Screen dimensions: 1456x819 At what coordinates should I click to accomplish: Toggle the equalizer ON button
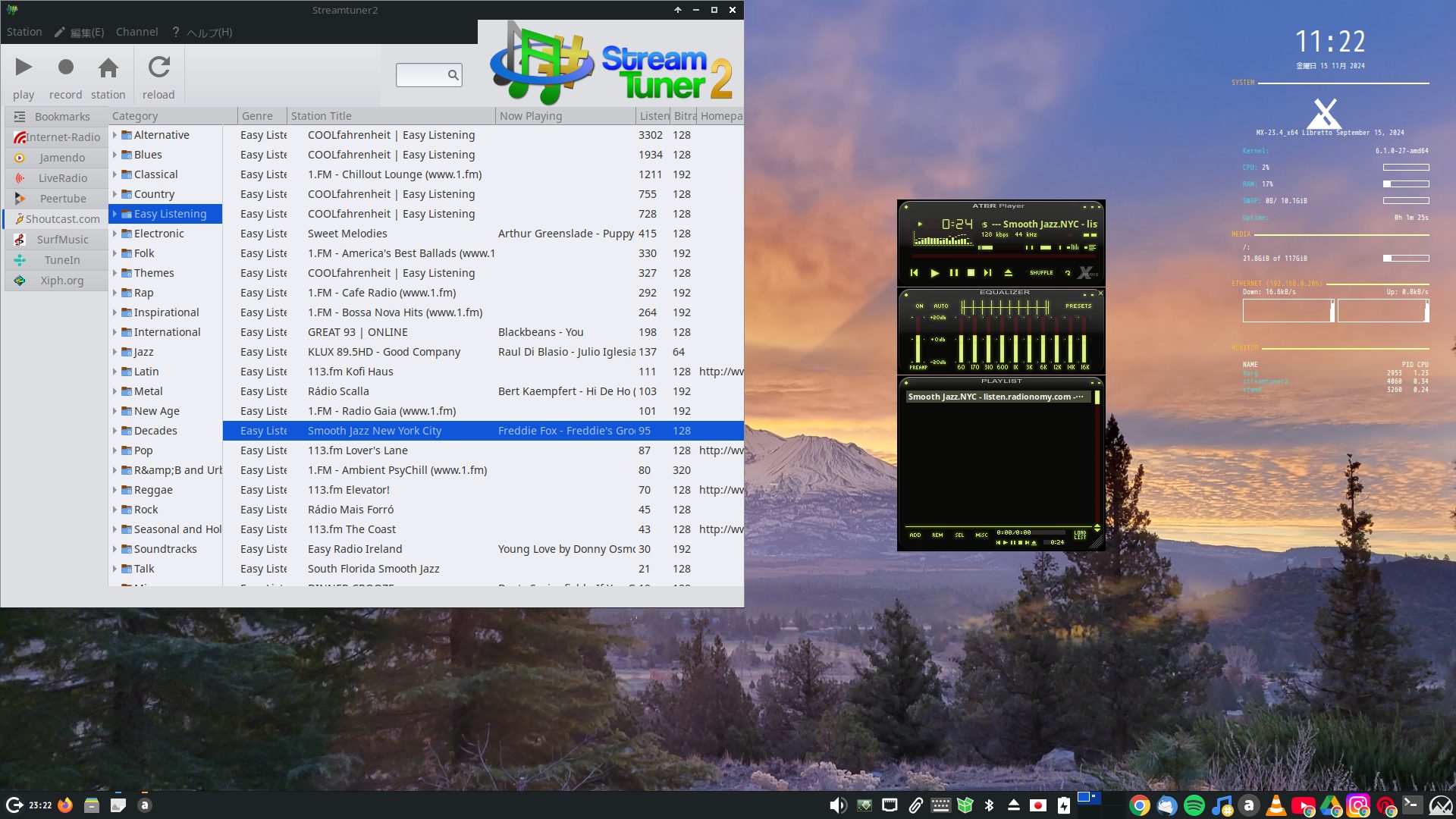pos(919,306)
